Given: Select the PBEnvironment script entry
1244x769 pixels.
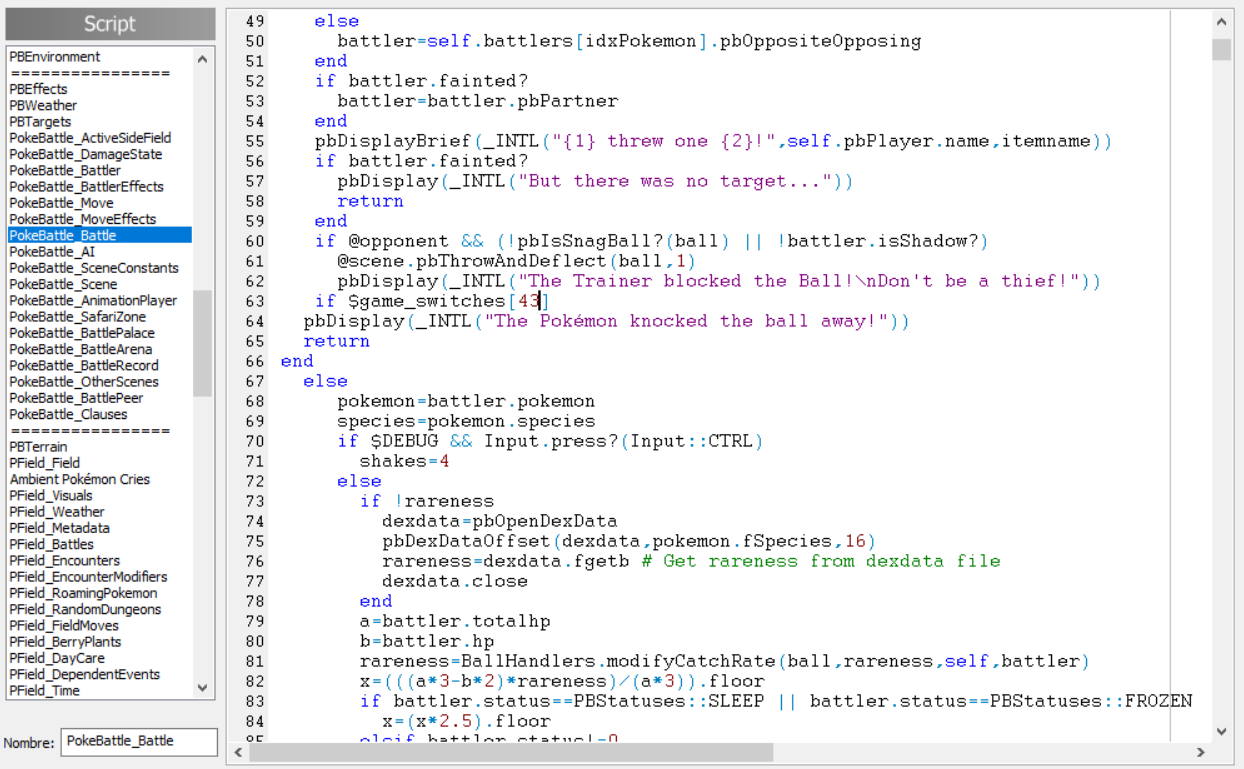Looking at the screenshot, I should point(55,57).
